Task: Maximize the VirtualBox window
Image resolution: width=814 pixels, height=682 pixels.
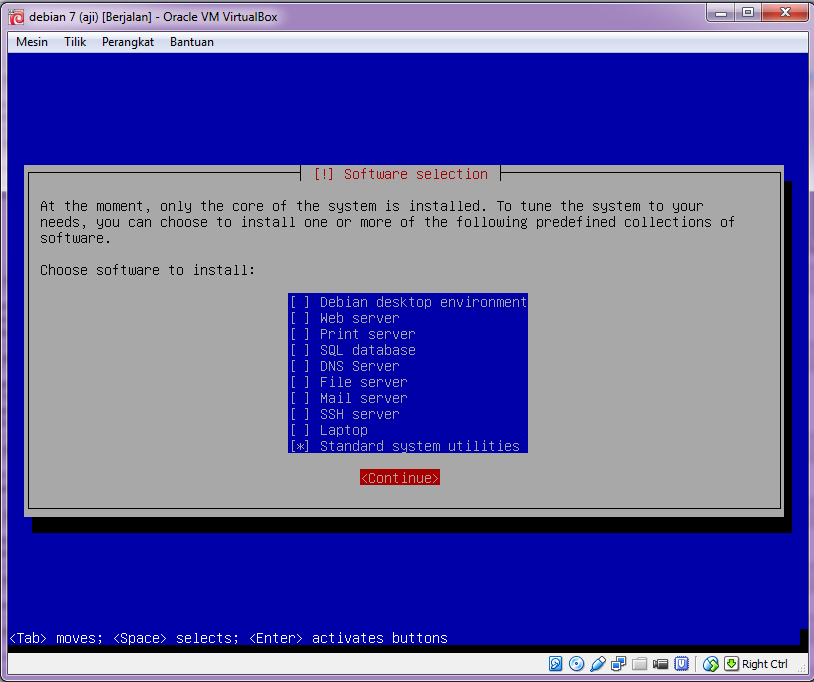Action: click(x=748, y=13)
